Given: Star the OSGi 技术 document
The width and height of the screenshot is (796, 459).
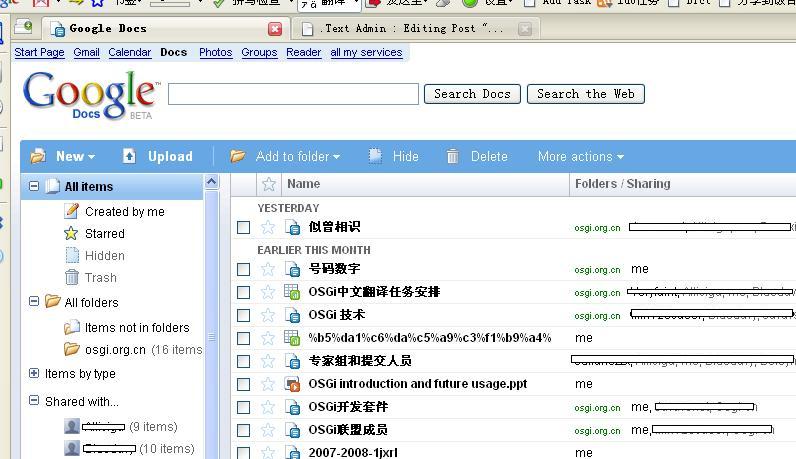Looking at the screenshot, I should tap(268, 315).
